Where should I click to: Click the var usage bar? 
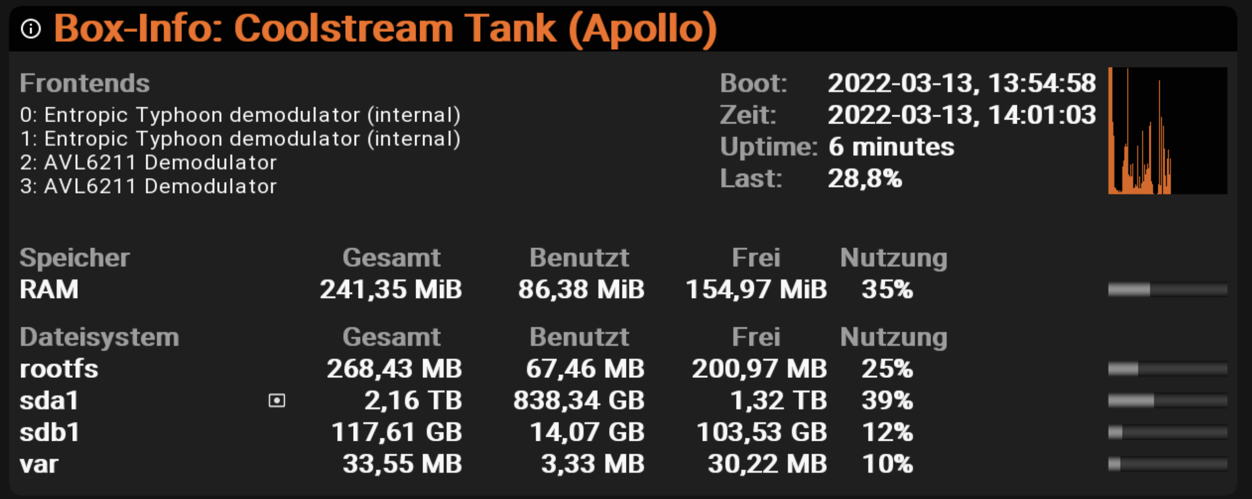tap(1167, 464)
